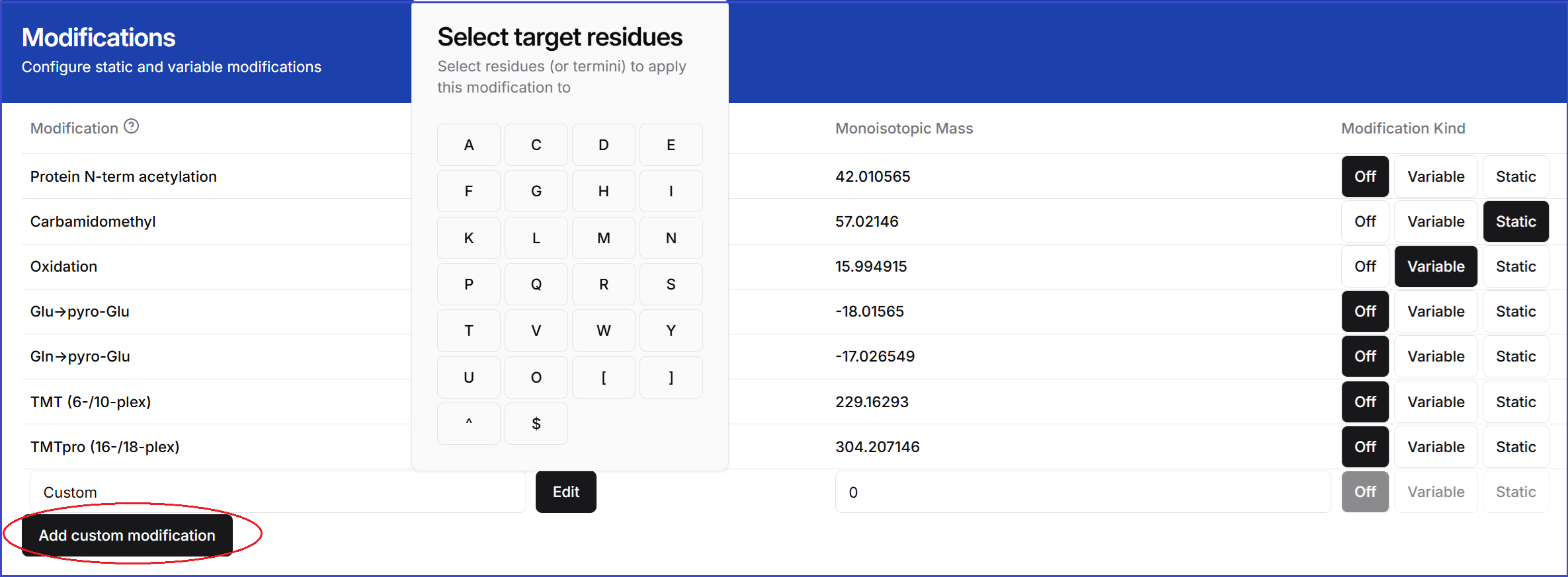This screenshot has height=577, width=1568.
Task: Select the closing bracket terminus button
Action: 671,377
